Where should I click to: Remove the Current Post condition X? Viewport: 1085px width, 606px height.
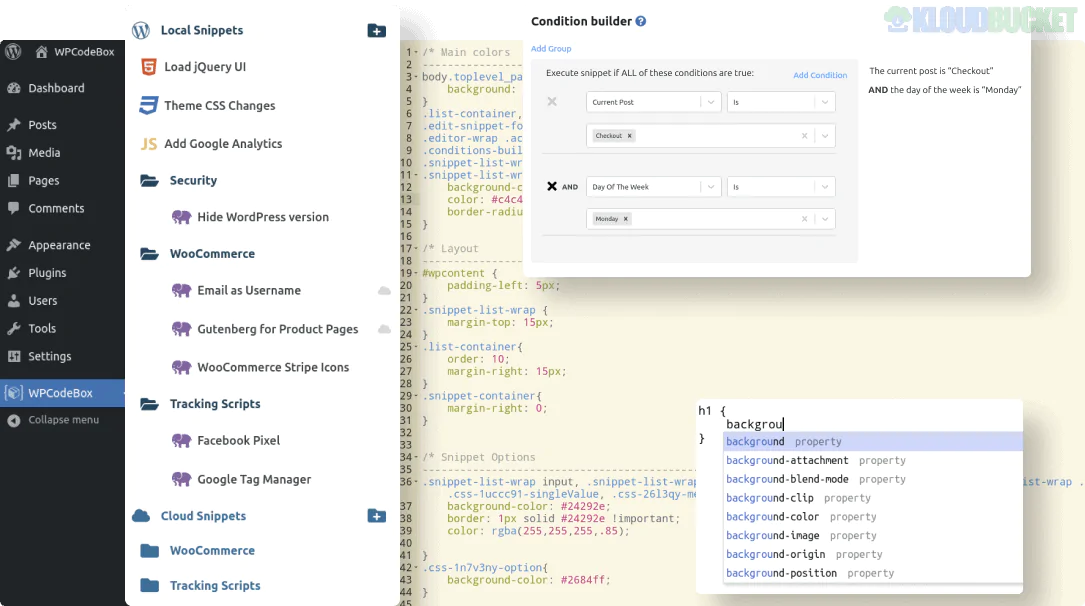tap(551, 102)
